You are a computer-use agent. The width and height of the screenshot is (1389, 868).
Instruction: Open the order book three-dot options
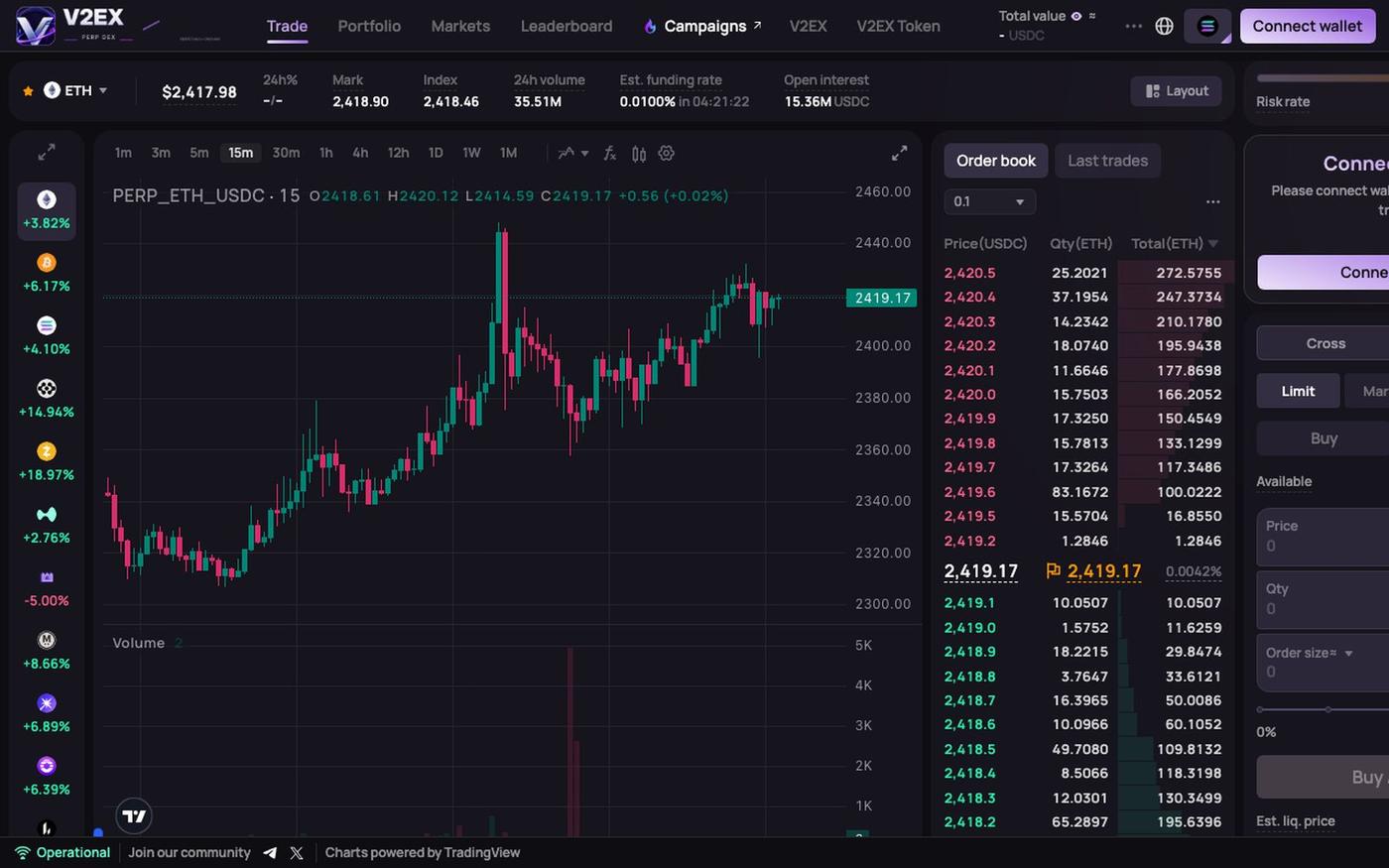pyautogui.click(x=1212, y=201)
